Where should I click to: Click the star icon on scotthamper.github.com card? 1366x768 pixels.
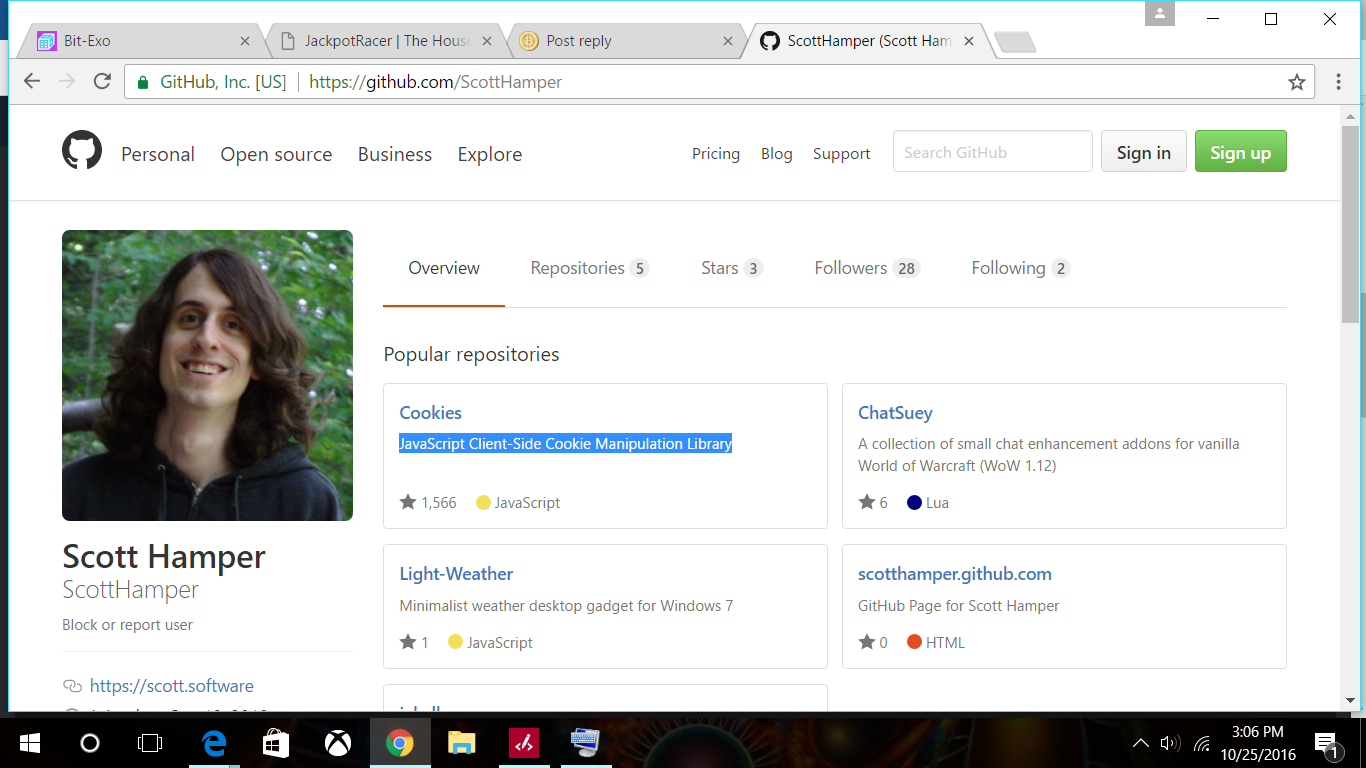[x=867, y=642]
